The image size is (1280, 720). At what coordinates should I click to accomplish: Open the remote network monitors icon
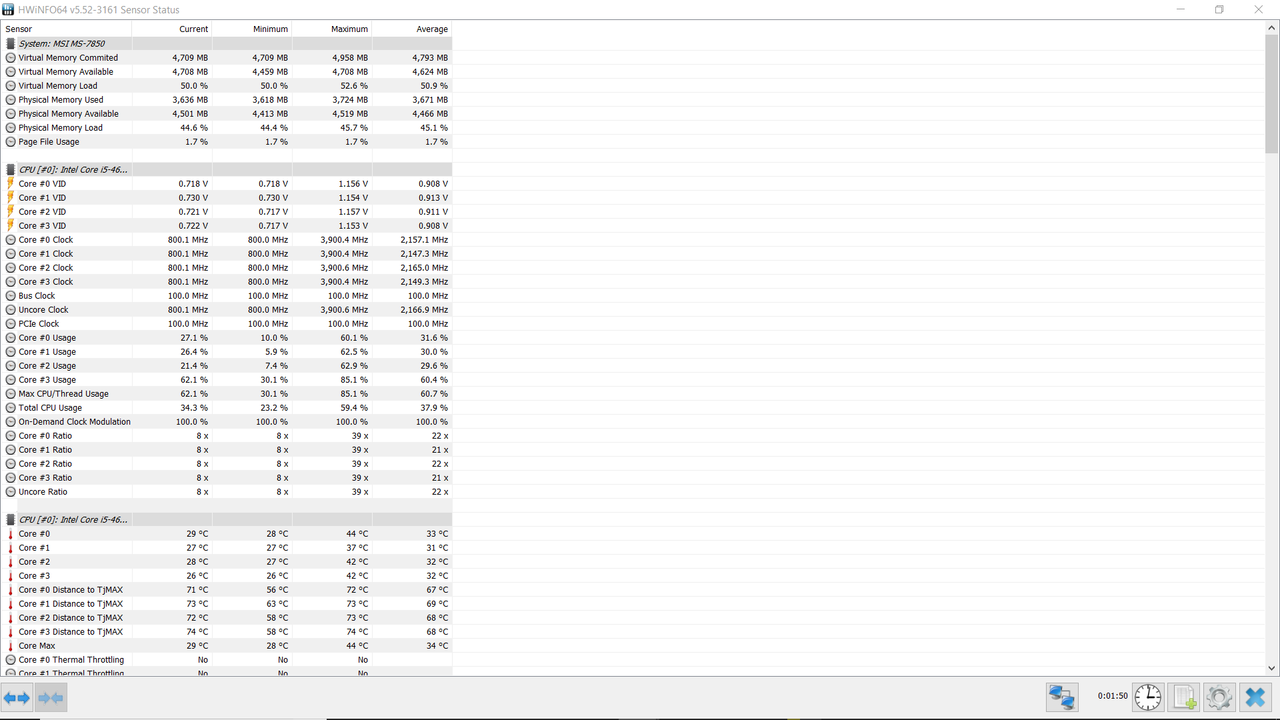[1062, 697]
